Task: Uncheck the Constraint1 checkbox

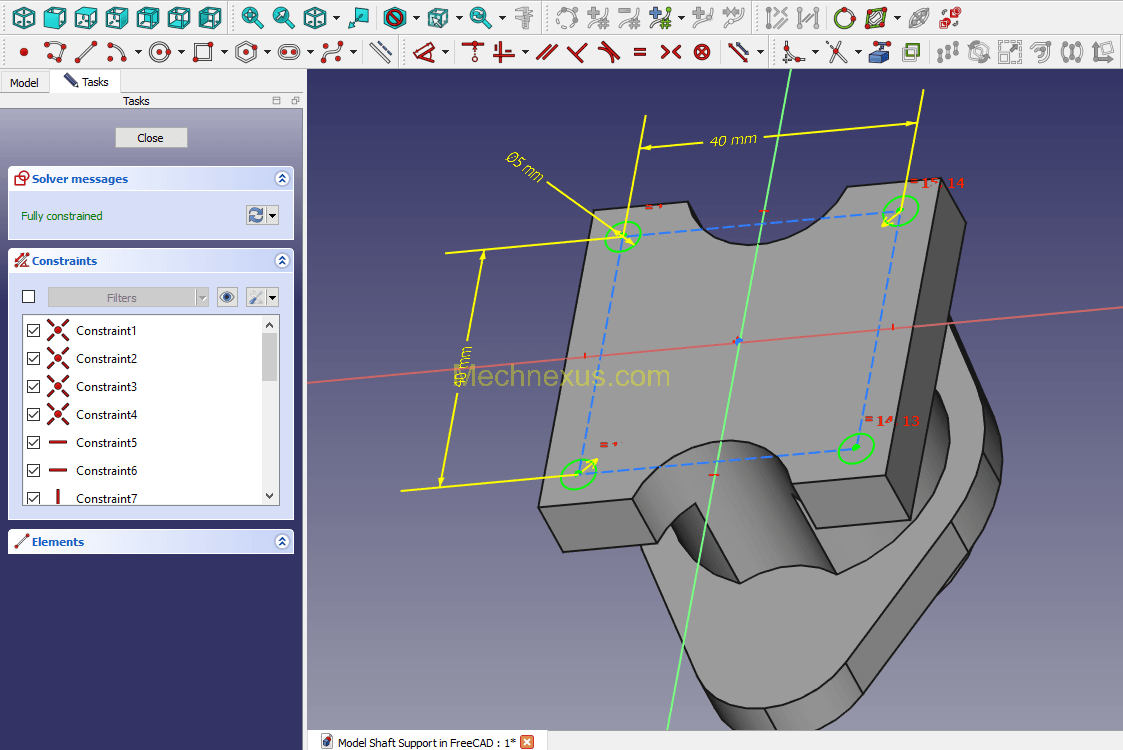Action: [34, 331]
